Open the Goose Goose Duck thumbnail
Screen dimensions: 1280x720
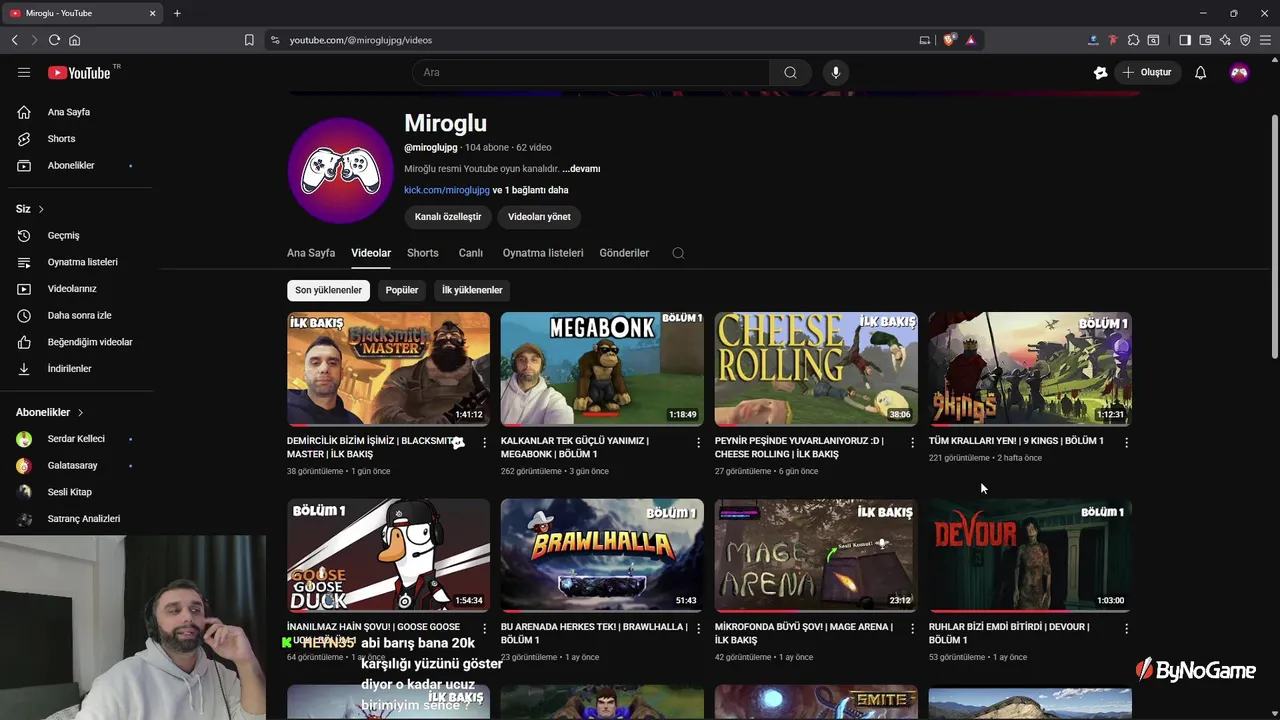[389, 555]
